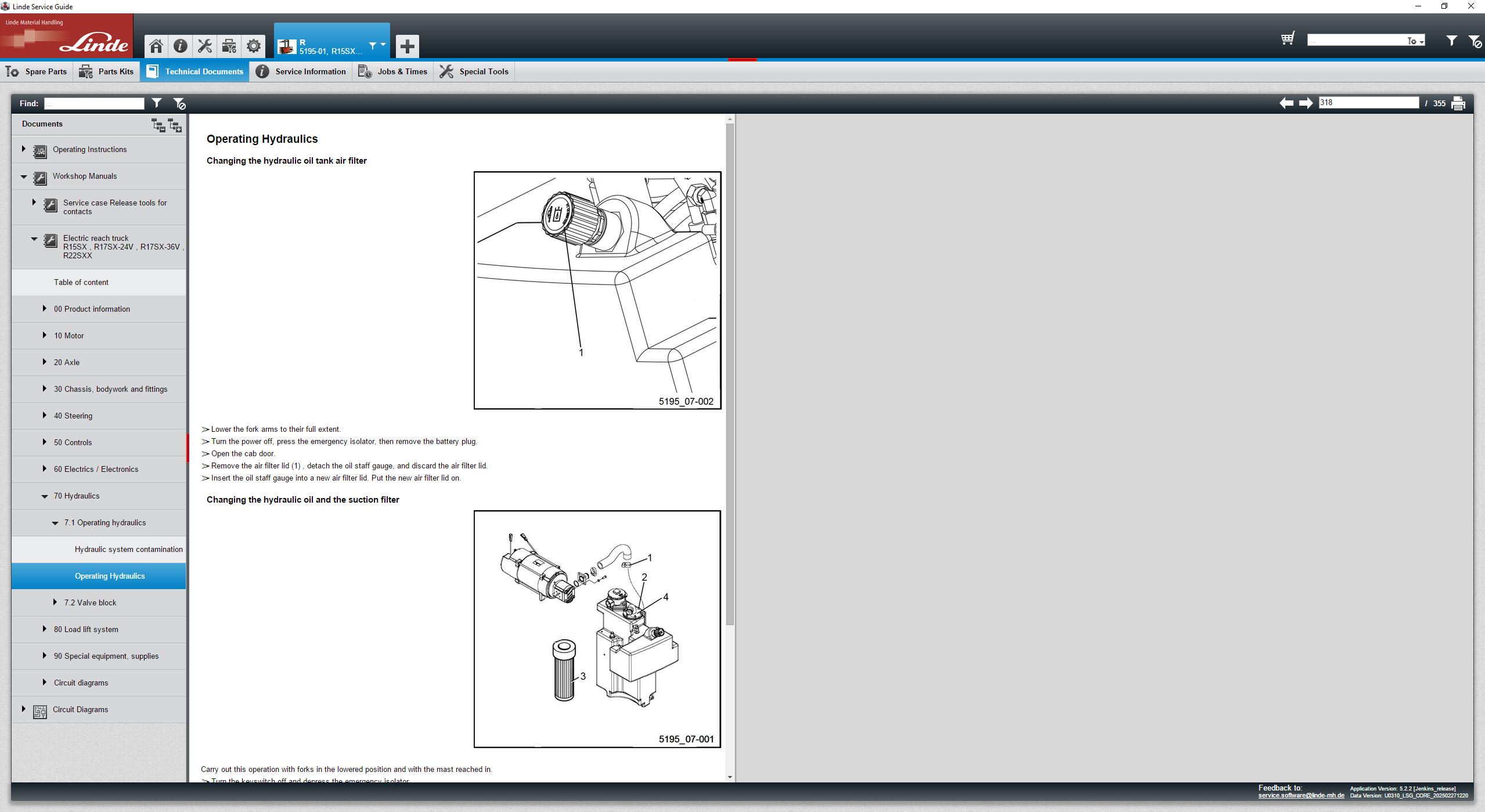Open the truck tab filter dropdown arrow

(x=383, y=44)
